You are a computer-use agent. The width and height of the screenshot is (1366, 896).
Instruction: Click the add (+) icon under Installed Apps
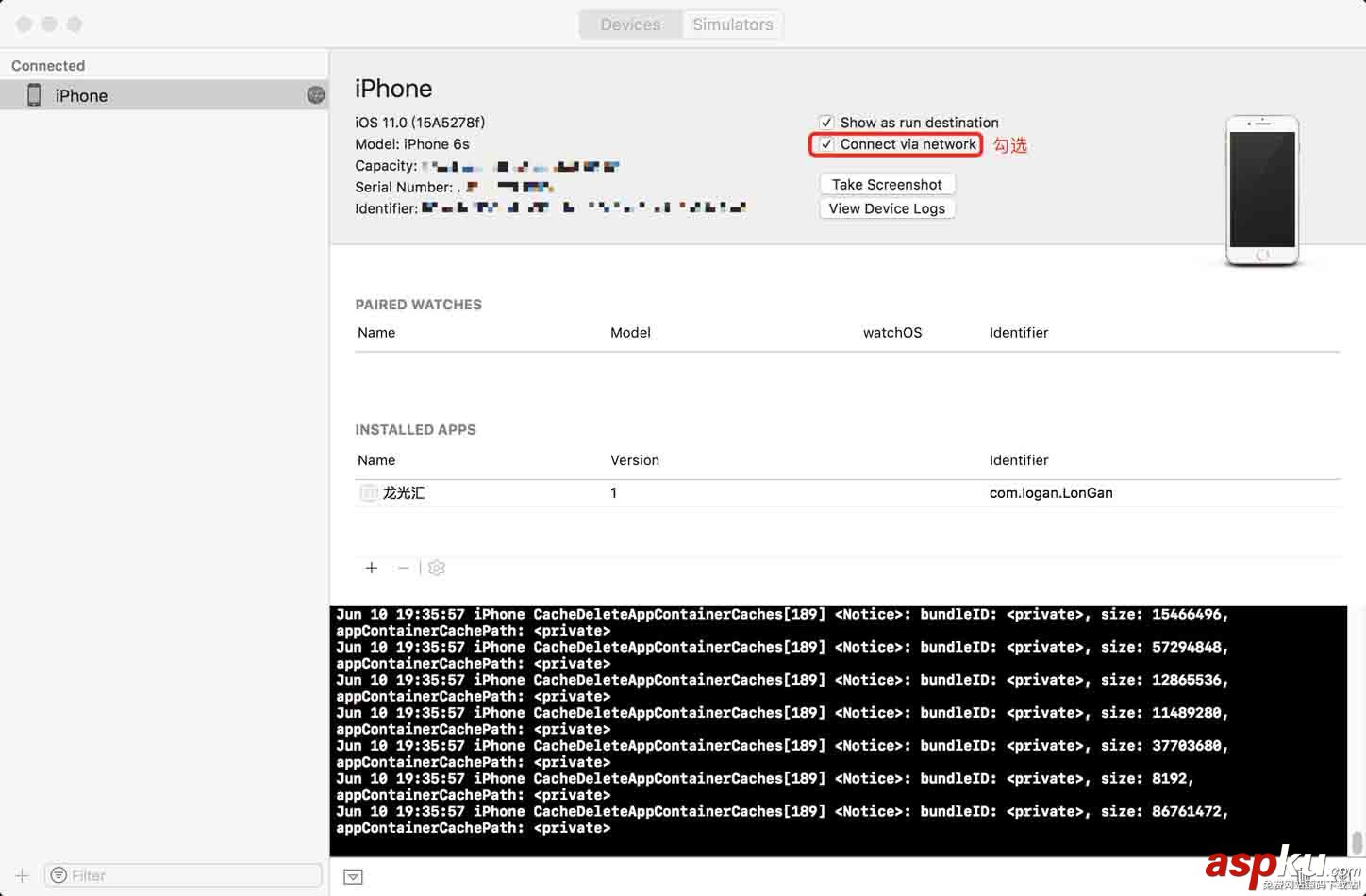click(x=372, y=568)
